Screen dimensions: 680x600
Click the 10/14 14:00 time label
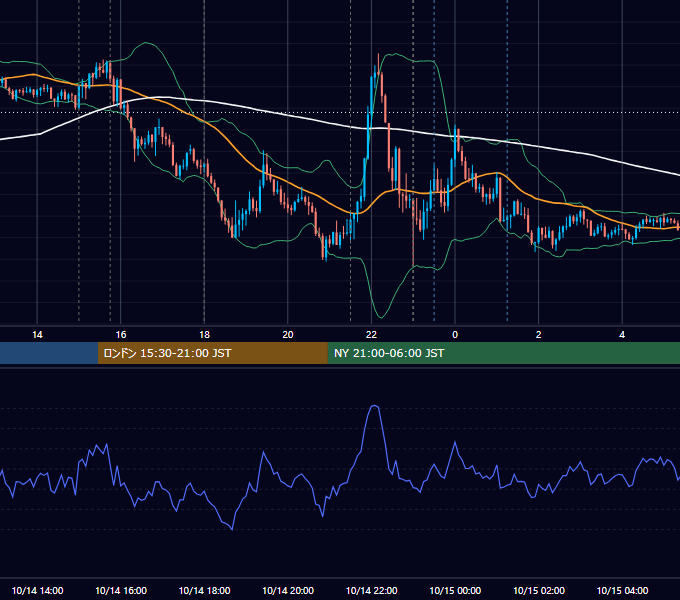[x=37, y=590]
